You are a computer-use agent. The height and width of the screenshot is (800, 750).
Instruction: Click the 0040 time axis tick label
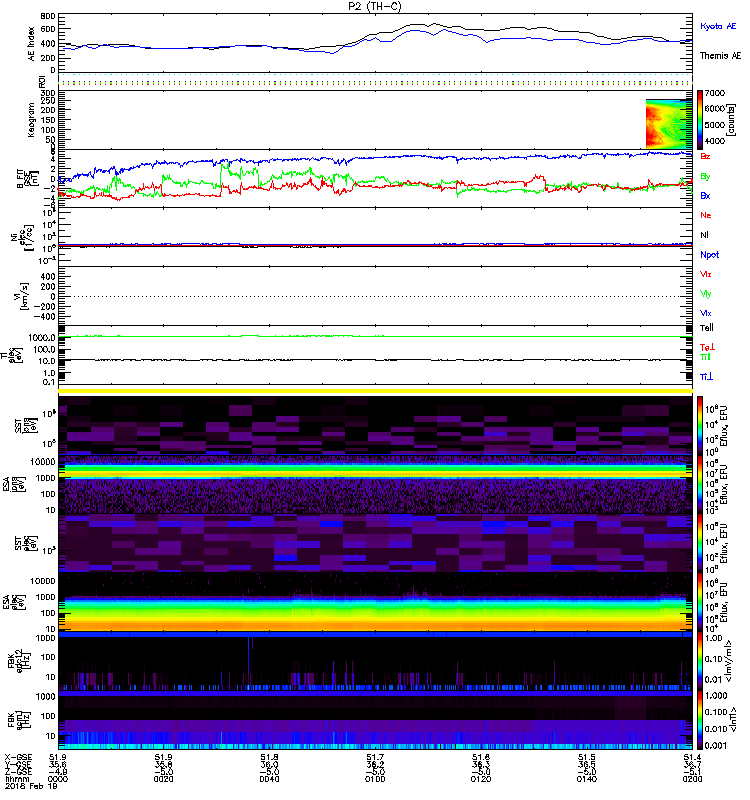(x=267, y=781)
